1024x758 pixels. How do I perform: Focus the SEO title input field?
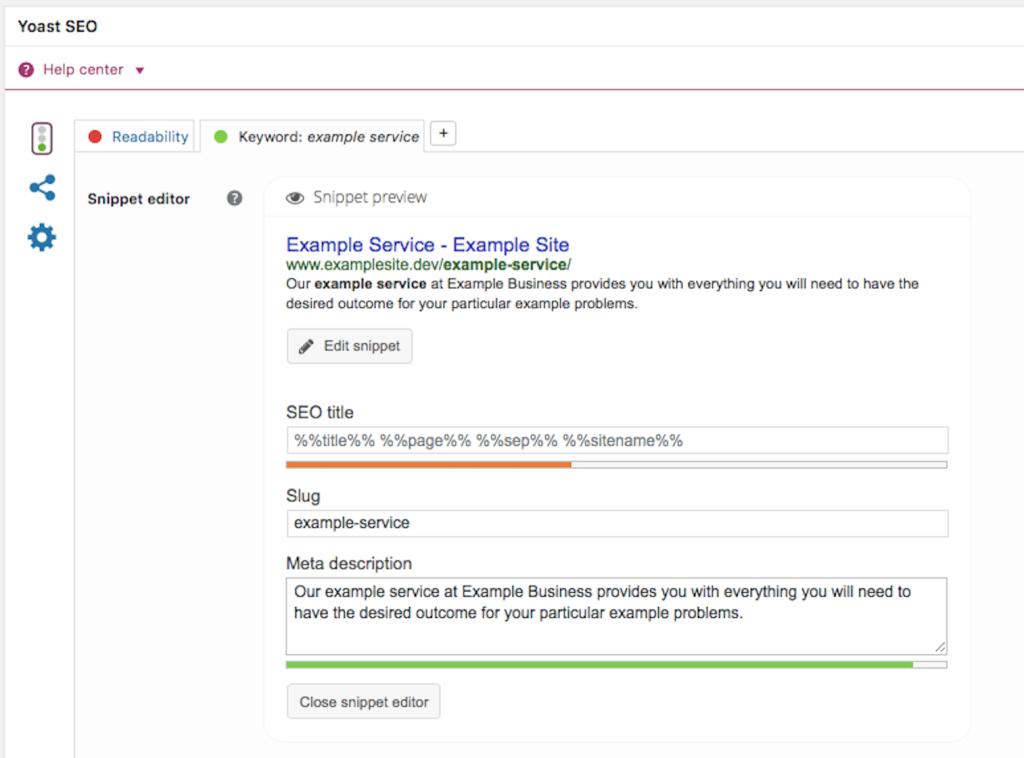[616, 440]
